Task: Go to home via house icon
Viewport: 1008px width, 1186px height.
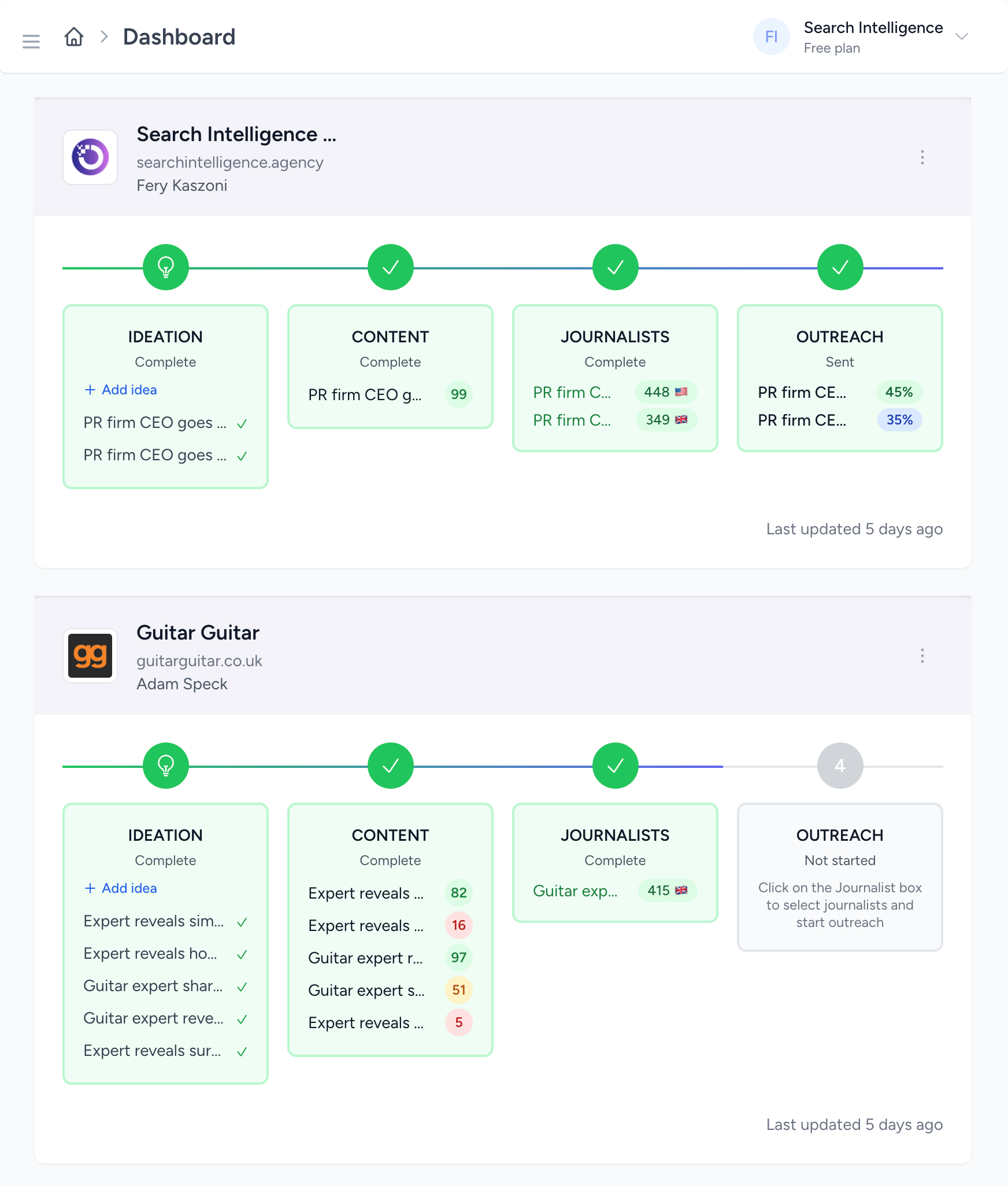Action: (x=74, y=37)
